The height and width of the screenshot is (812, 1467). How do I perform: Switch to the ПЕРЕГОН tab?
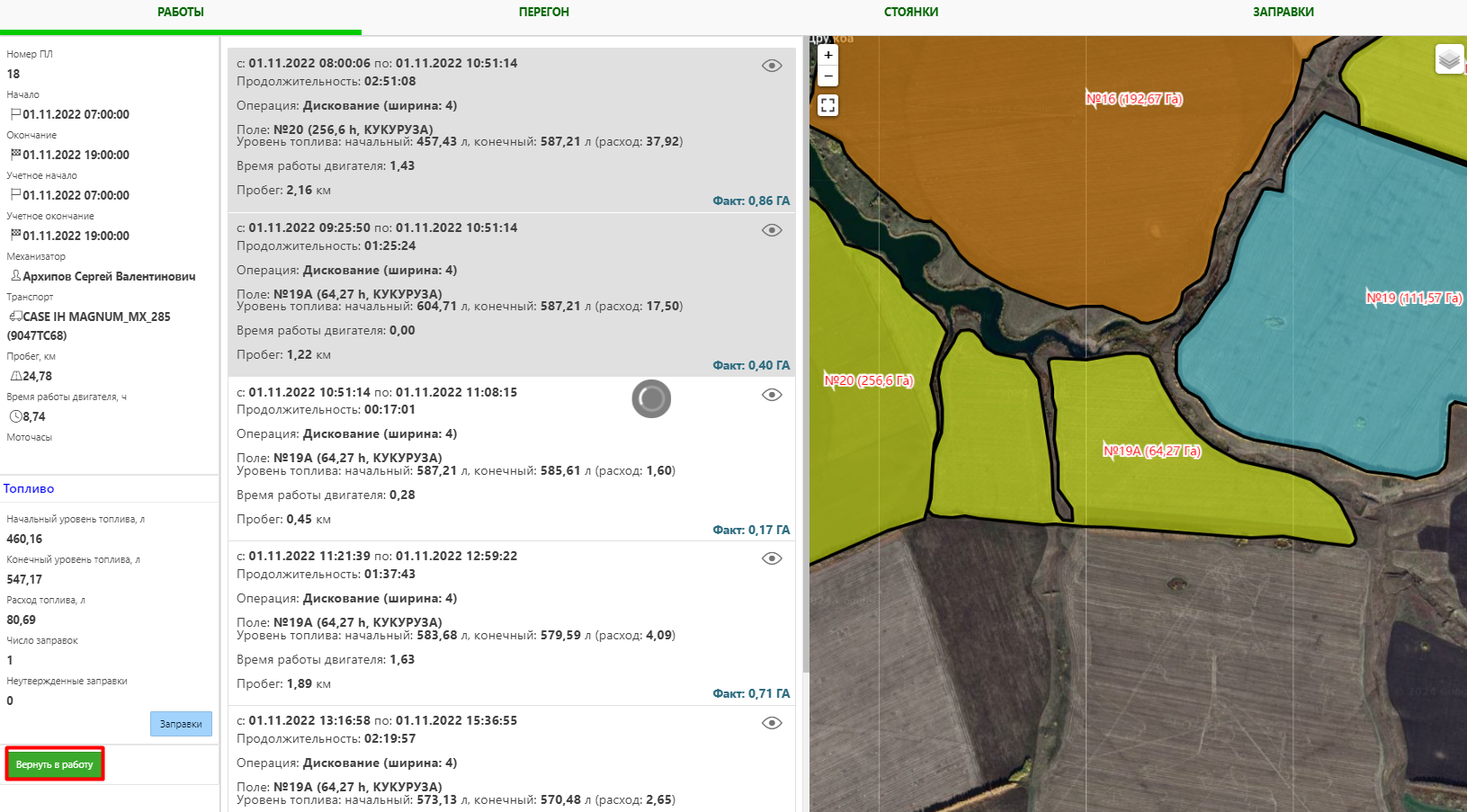543,13
